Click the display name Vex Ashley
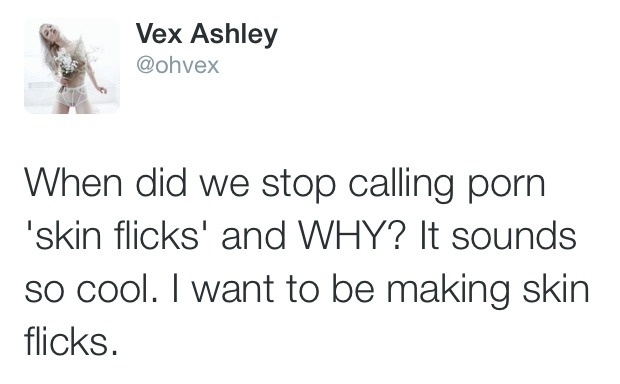Image resolution: width=620 pixels, height=384 pixels. 206,35
